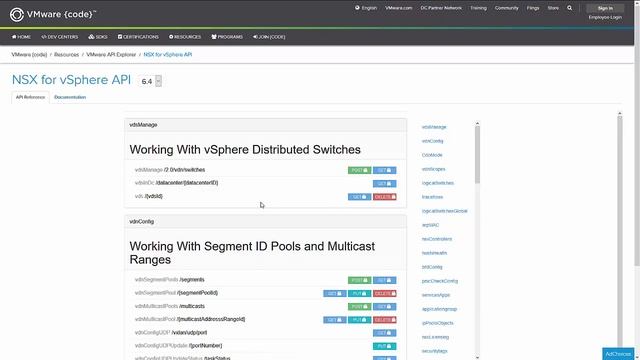Go to HOME in navigation bar
This screenshot has height=360, width=640.
coord(21,37)
